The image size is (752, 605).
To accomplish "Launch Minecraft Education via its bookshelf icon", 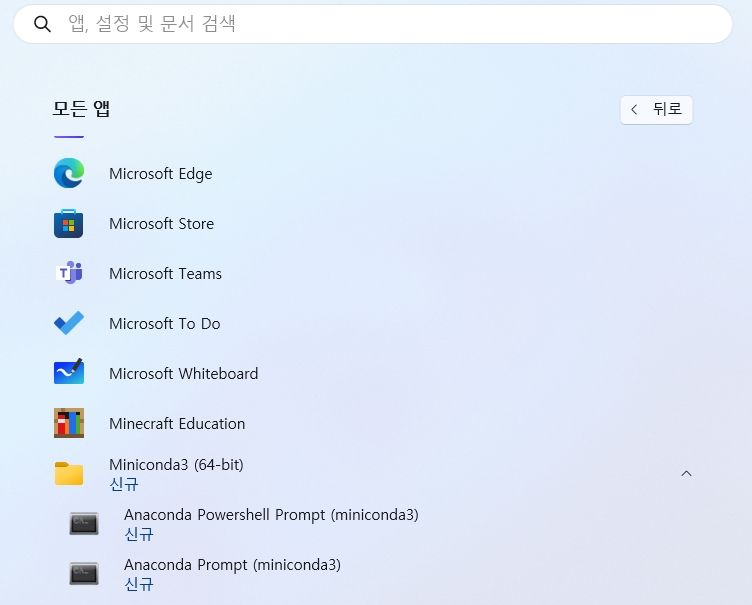I will tap(69, 423).
